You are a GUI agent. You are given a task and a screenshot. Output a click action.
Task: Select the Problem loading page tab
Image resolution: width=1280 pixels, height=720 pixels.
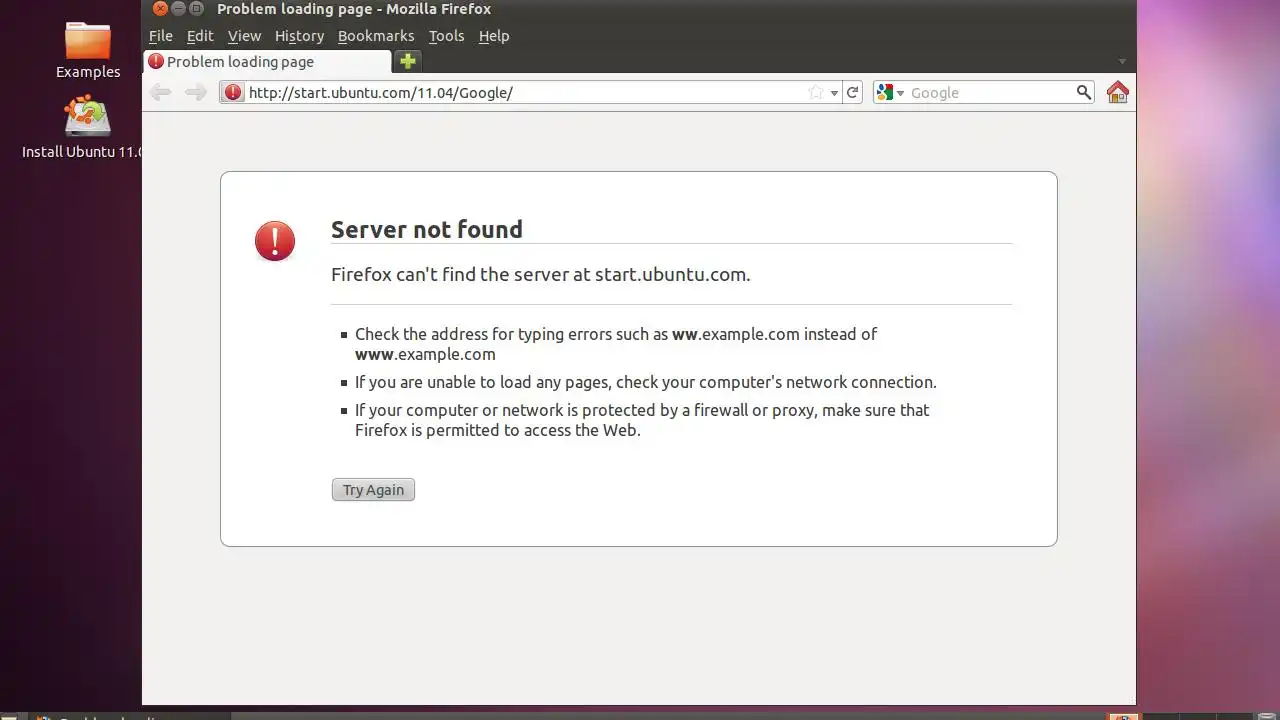(x=267, y=61)
